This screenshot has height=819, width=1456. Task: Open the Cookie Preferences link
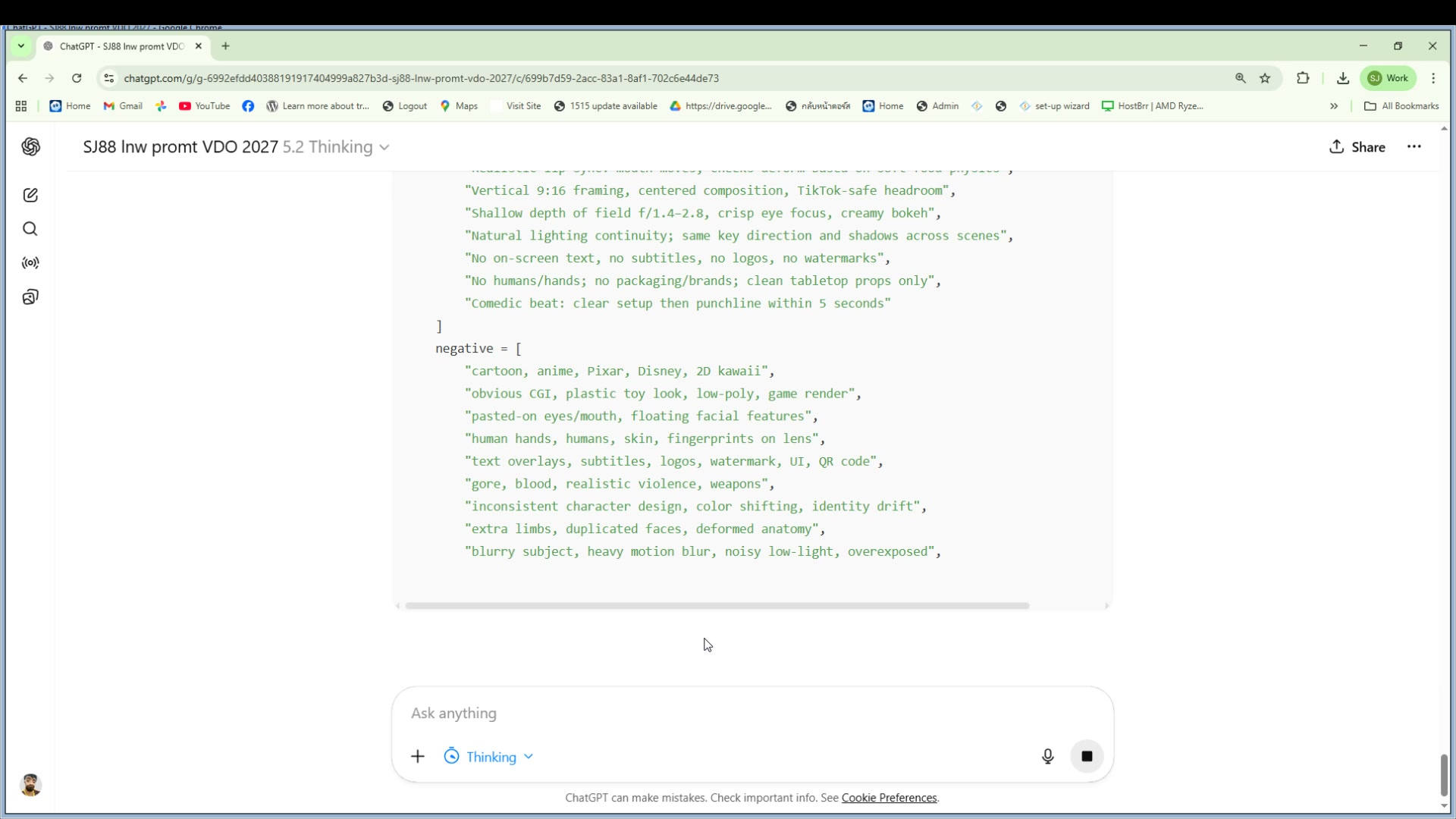[x=888, y=798]
